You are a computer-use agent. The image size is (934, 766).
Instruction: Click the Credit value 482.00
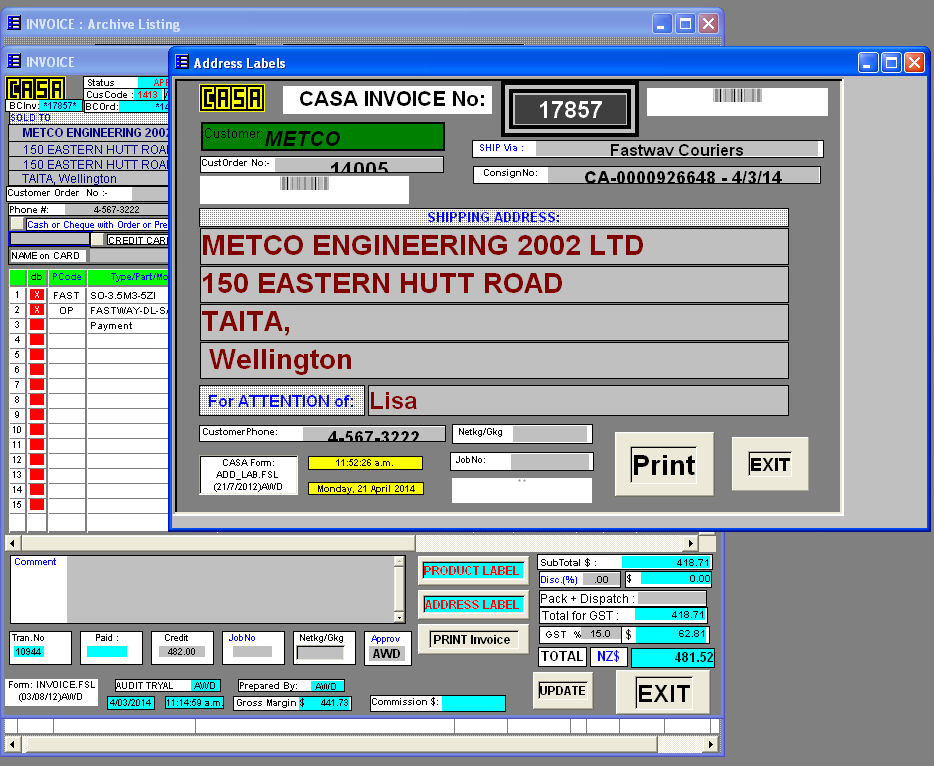(182, 652)
